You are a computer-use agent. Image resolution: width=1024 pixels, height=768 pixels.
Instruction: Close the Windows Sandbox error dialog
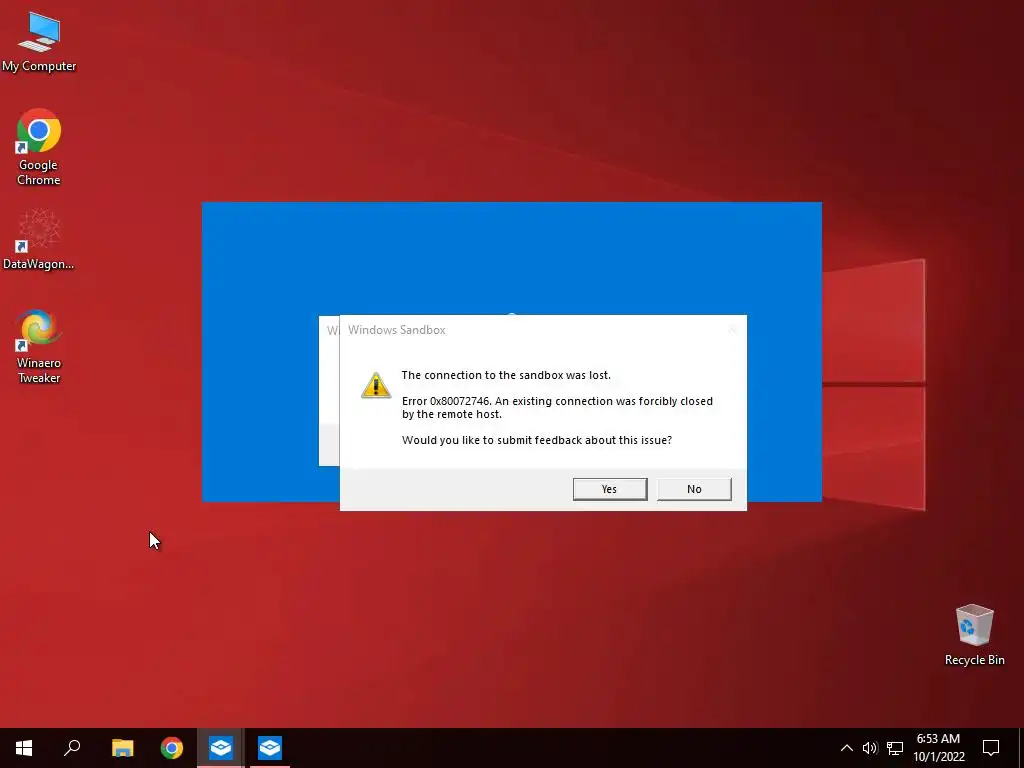click(x=732, y=330)
